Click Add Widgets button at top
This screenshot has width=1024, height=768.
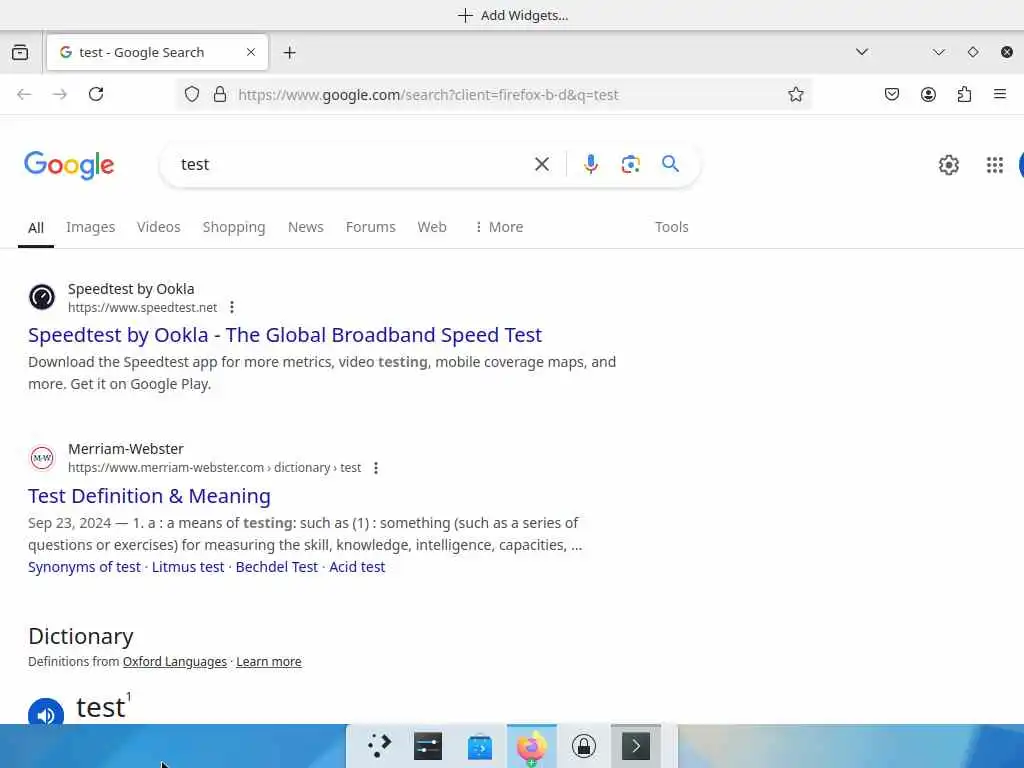513,15
